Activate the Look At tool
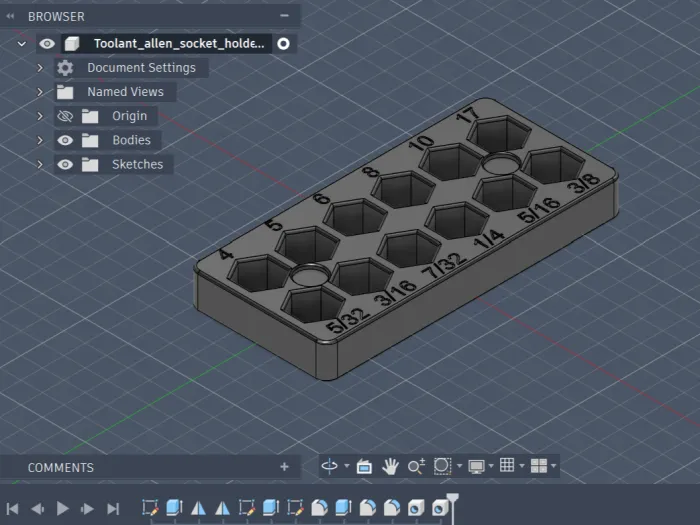700x525 pixels. [364, 467]
